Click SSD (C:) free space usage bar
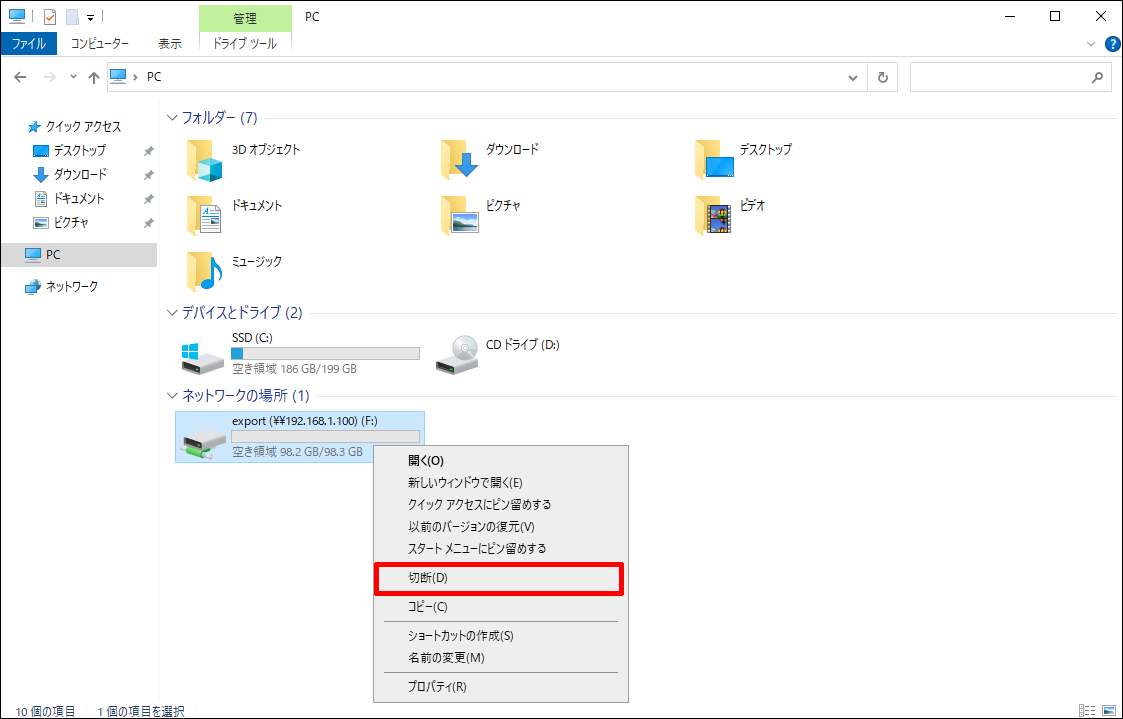Screen dimensions: 1123x719 click(x=325, y=353)
